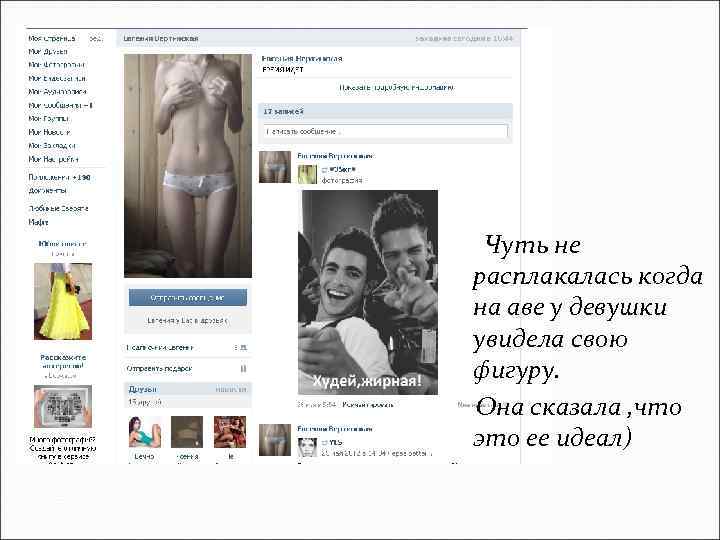This screenshot has height=540, width=720.
Task: Click second wall post author name
Action: [x=335, y=429]
